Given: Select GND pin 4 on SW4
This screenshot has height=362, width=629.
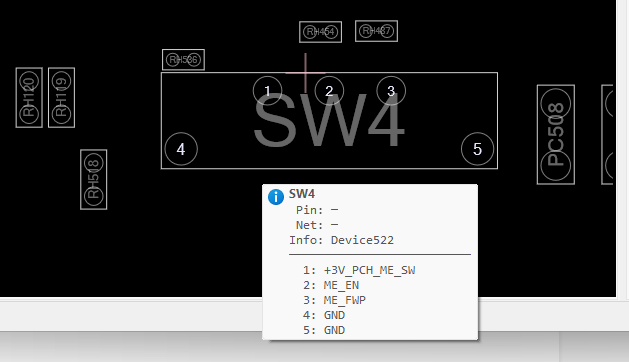Looking at the screenshot, I should 181,149.
